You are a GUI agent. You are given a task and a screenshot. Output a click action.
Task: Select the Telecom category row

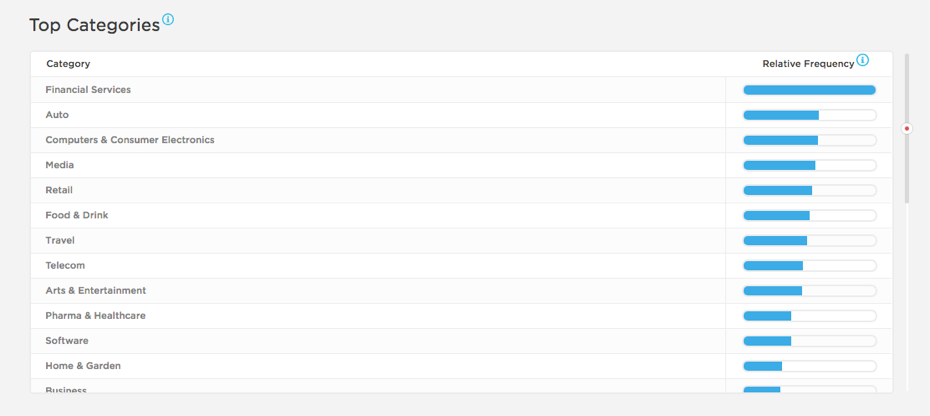(65, 266)
